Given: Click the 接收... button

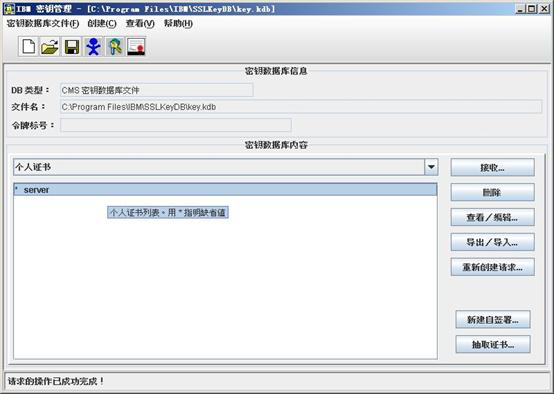Looking at the screenshot, I should point(493,167).
